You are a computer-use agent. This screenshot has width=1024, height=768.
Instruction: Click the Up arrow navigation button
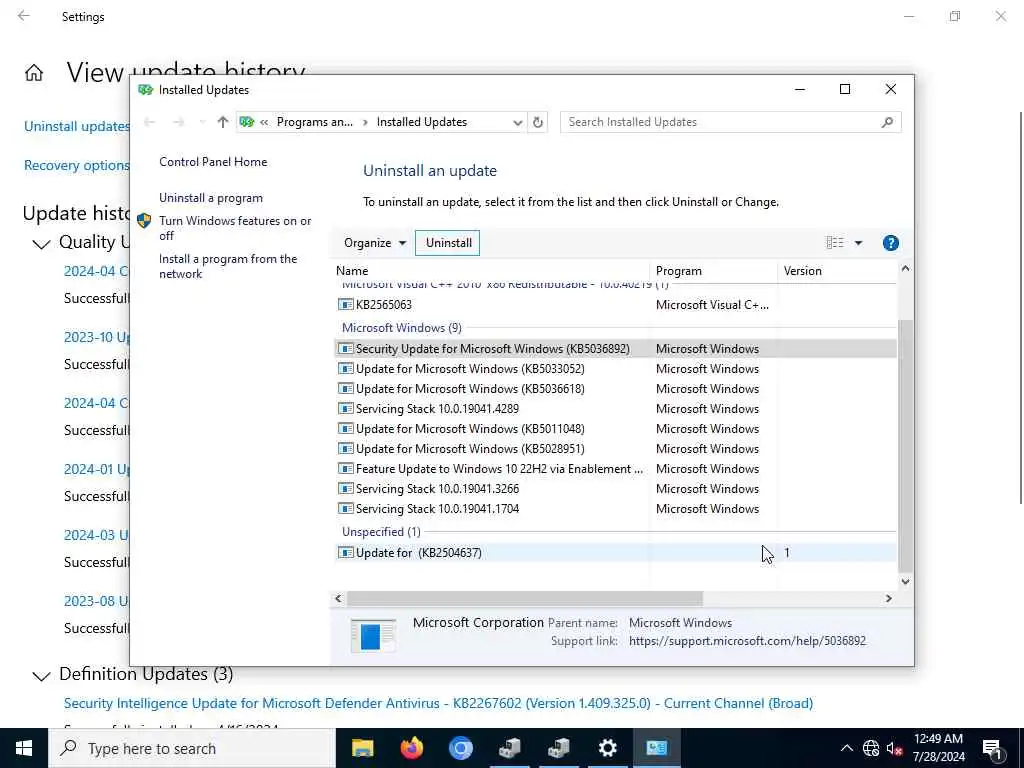point(223,122)
